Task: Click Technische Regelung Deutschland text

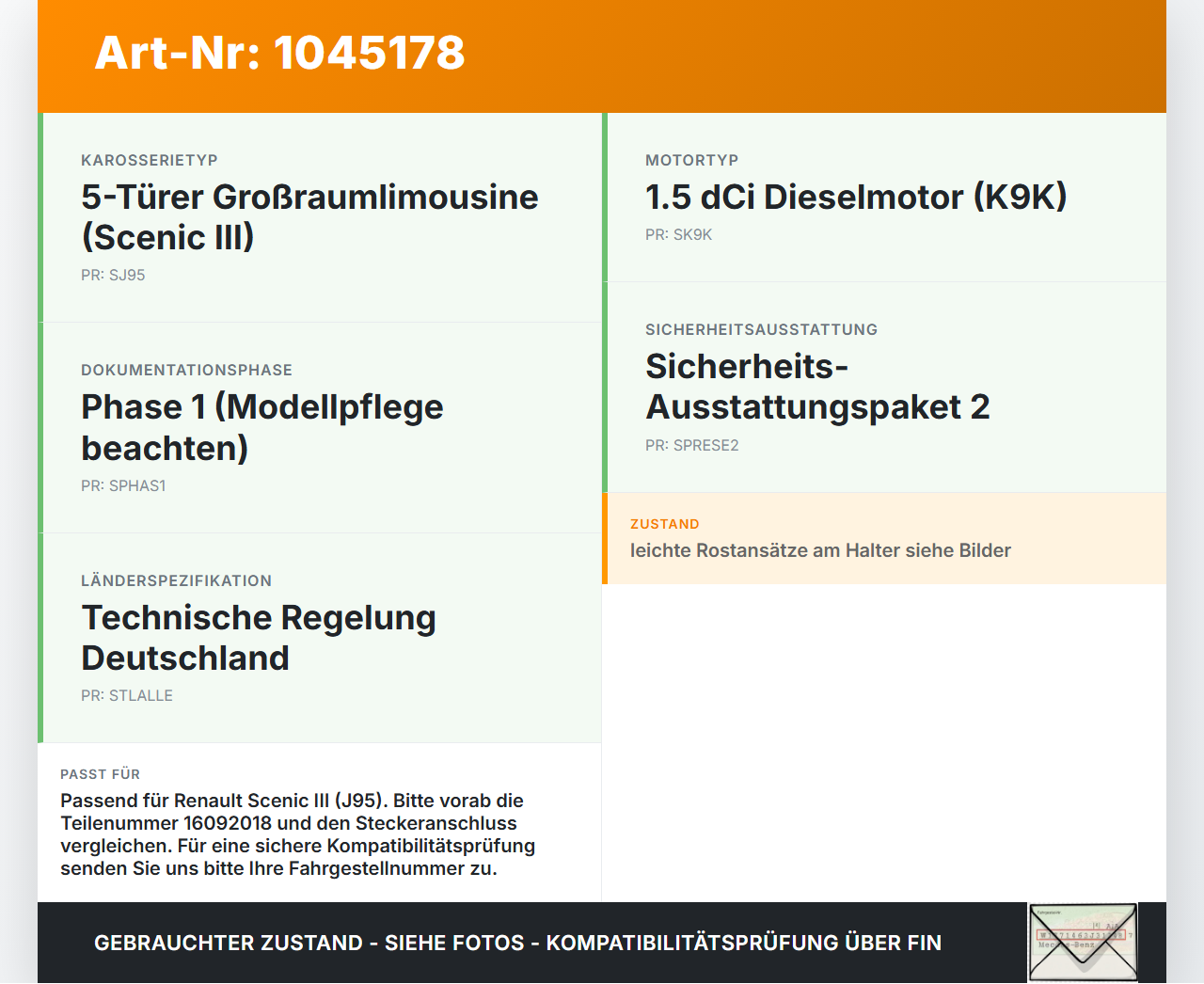Action: (259, 638)
